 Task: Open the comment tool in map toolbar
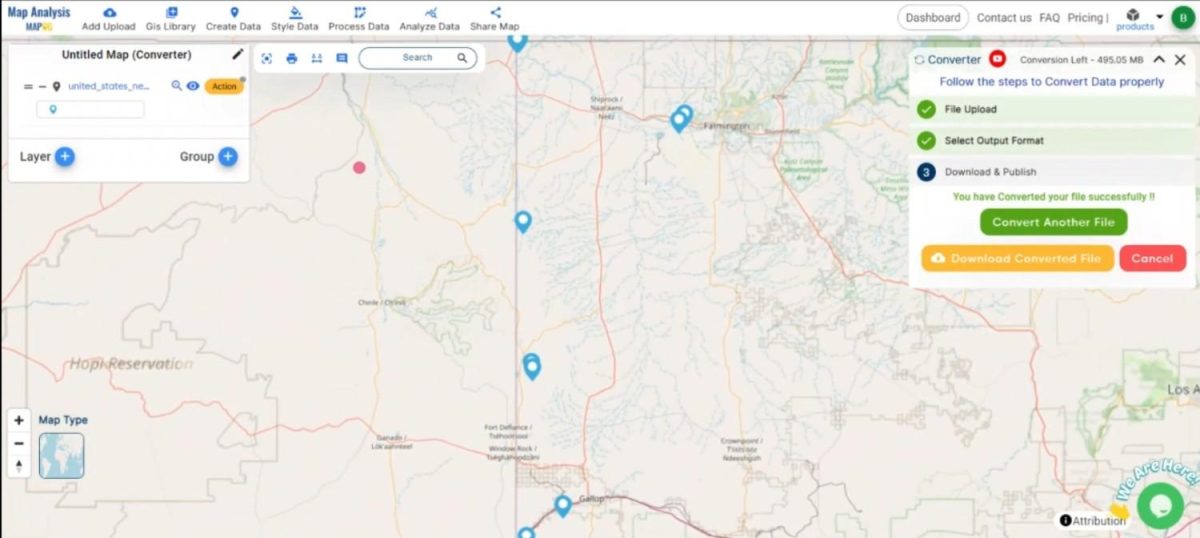point(342,58)
